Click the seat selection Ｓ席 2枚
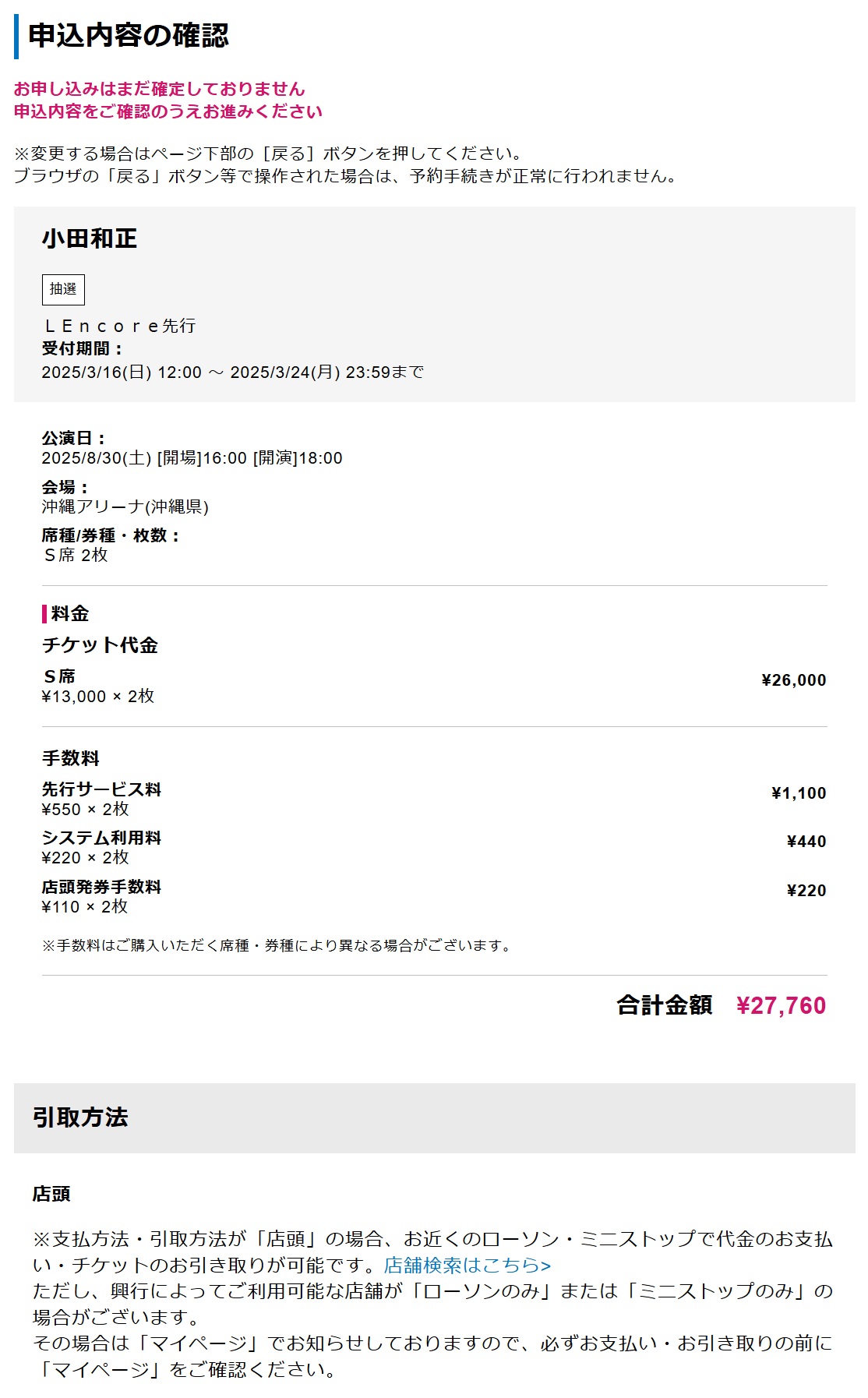868x1398 pixels. (x=76, y=555)
